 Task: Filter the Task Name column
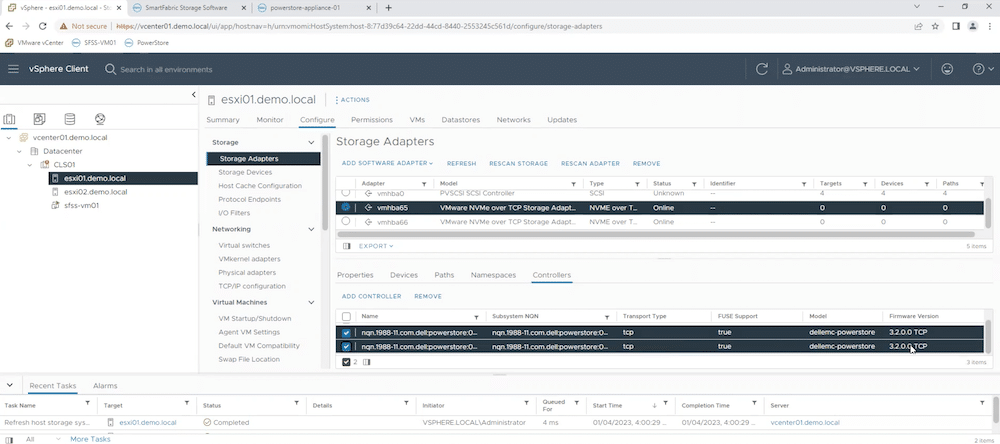[87, 403]
